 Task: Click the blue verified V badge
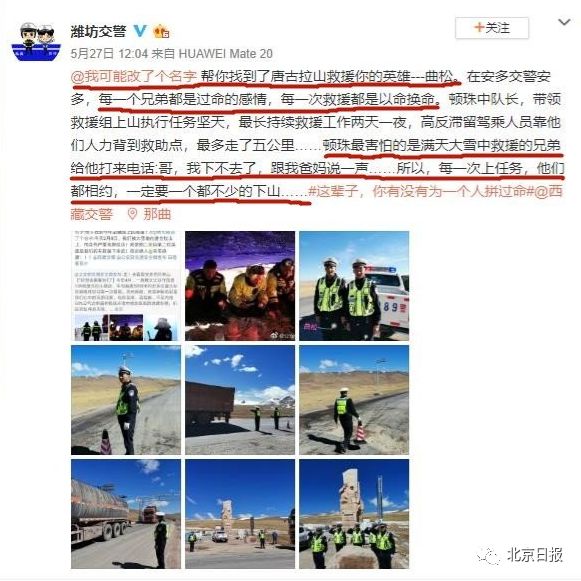click(x=140, y=31)
